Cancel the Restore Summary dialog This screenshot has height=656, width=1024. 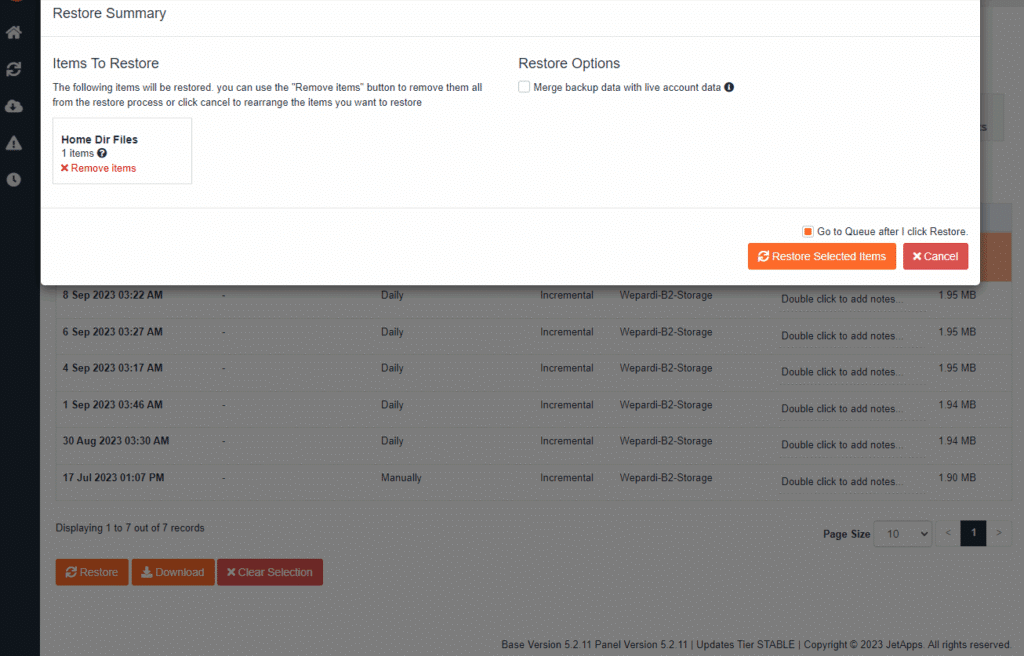point(935,256)
